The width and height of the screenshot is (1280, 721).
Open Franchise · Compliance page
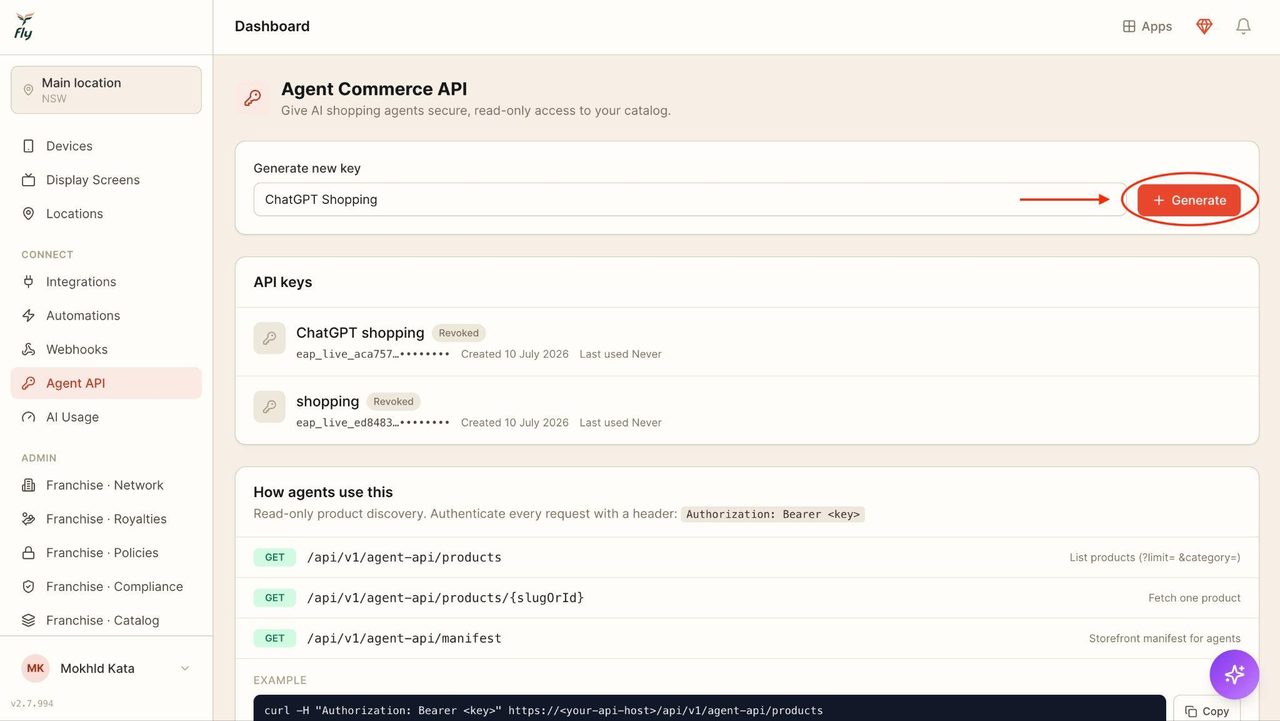(106, 587)
